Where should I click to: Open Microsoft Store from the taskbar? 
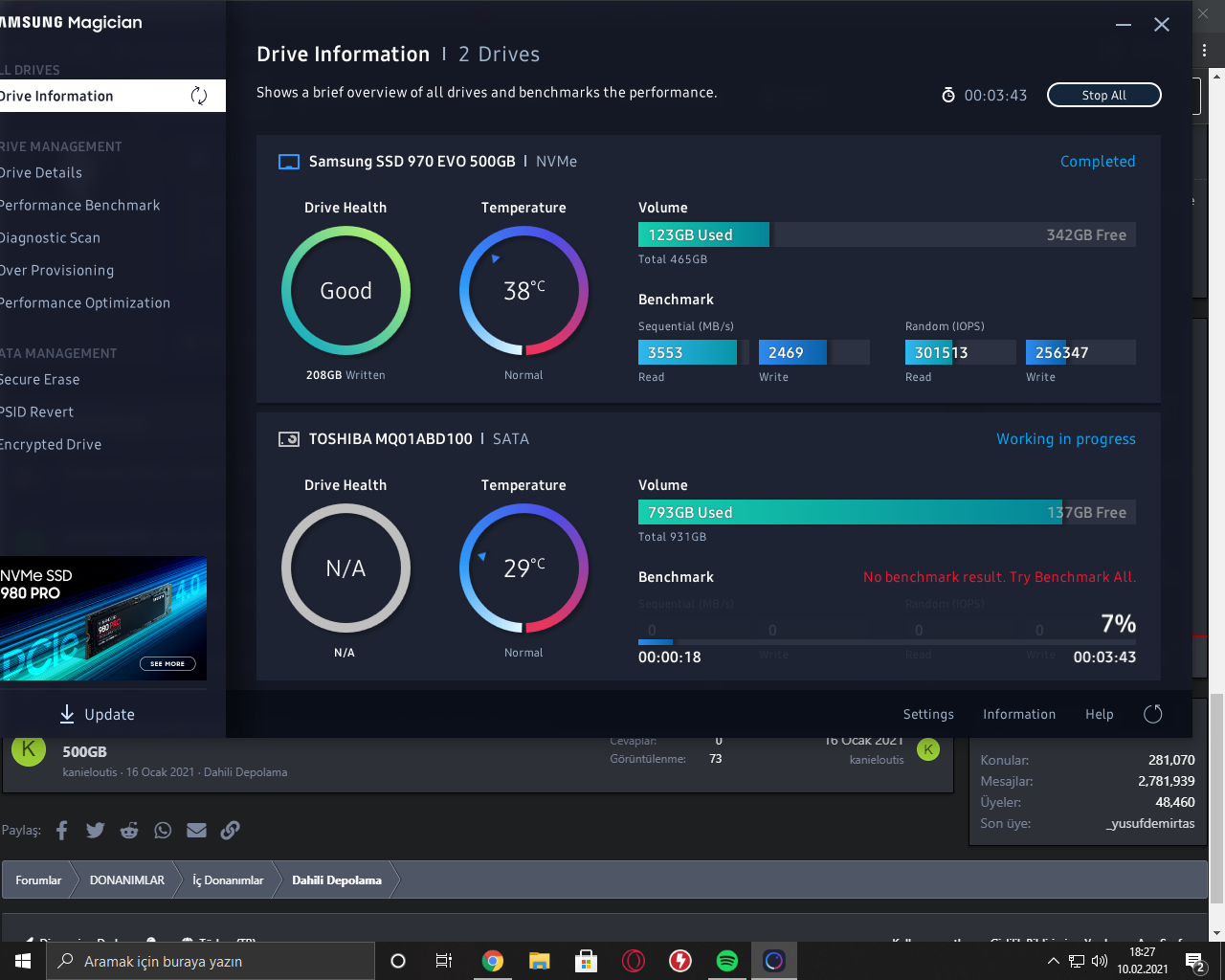[587, 961]
